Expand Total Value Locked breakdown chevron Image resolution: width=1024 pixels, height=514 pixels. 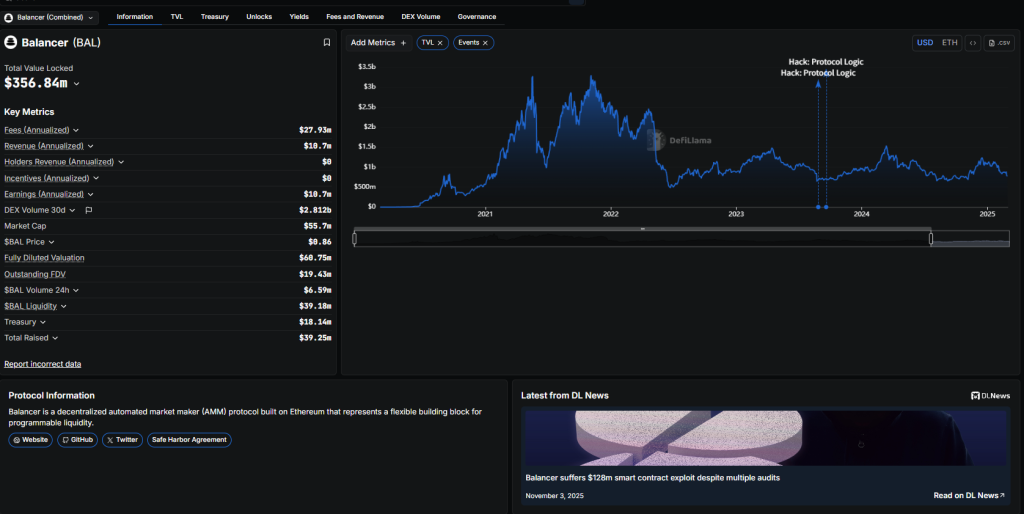(x=77, y=84)
